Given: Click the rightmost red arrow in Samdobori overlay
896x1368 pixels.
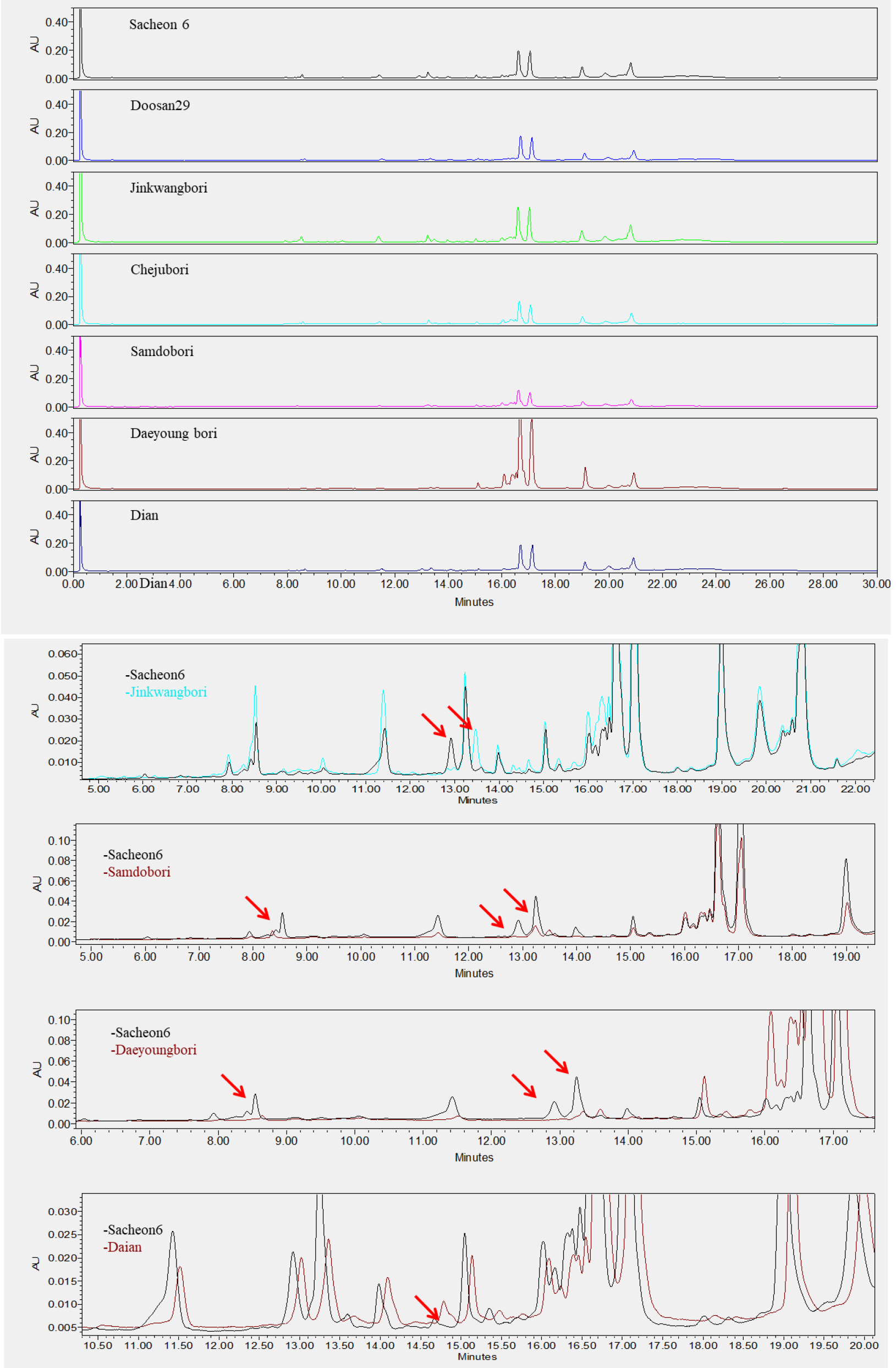Looking at the screenshot, I should [516, 900].
